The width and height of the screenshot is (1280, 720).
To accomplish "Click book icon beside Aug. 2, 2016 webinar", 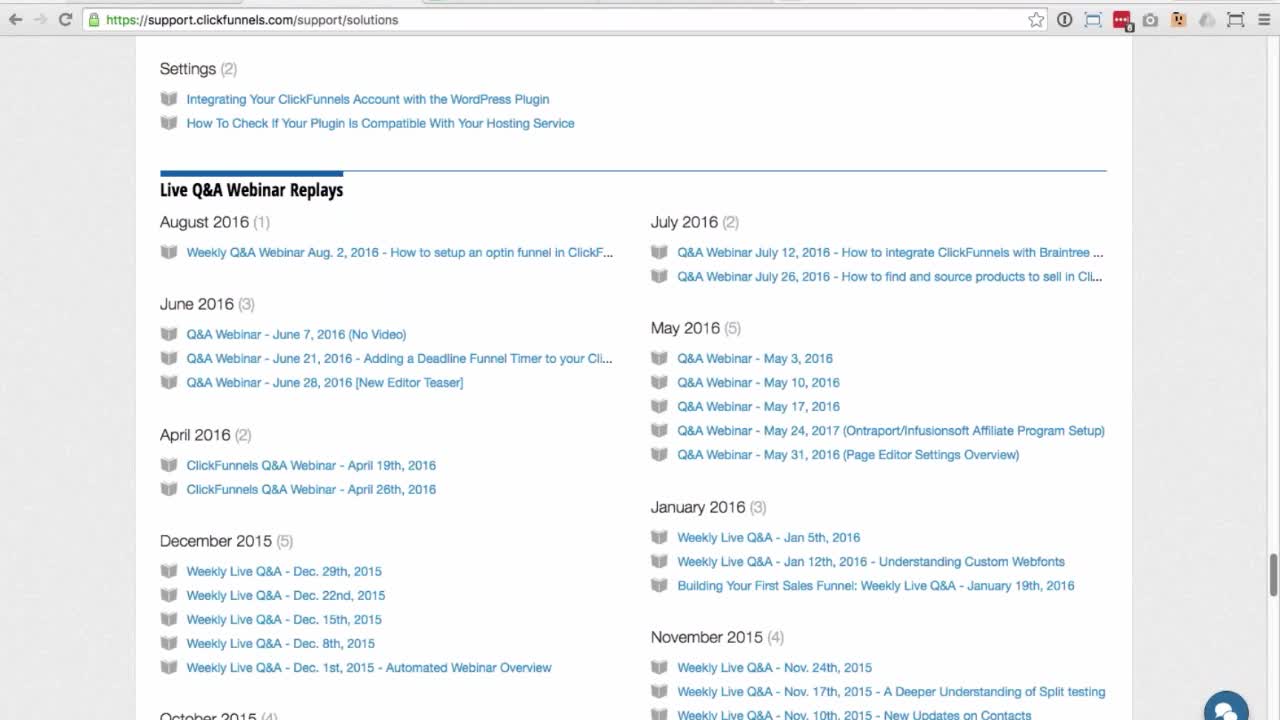I will 169,252.
